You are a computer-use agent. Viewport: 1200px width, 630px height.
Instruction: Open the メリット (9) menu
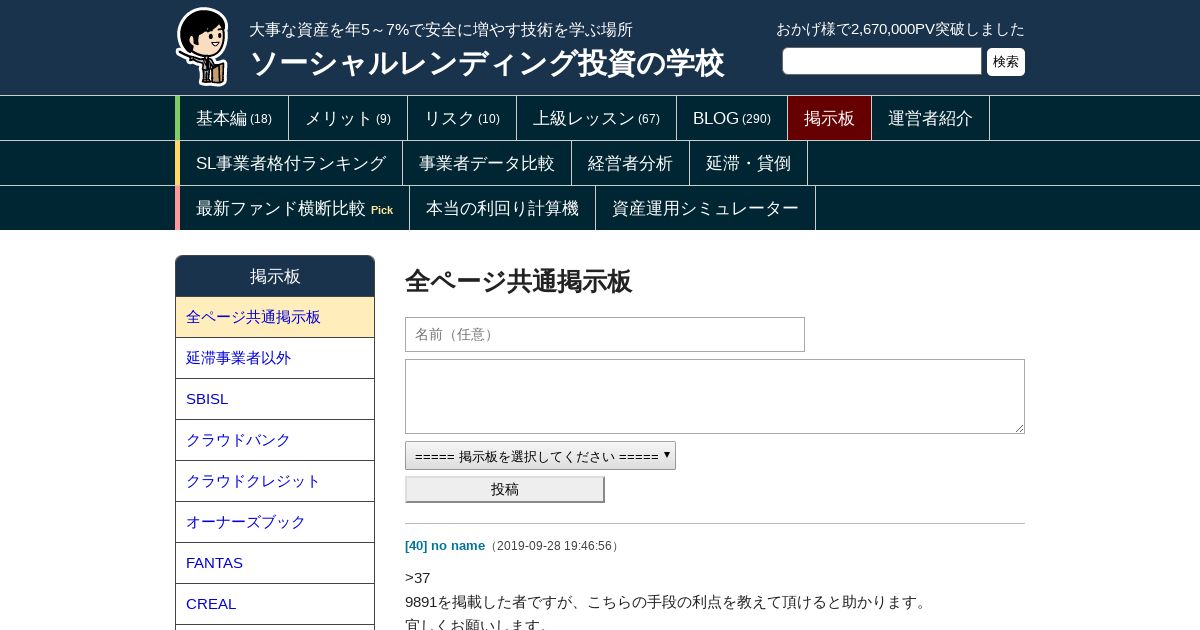348,118
